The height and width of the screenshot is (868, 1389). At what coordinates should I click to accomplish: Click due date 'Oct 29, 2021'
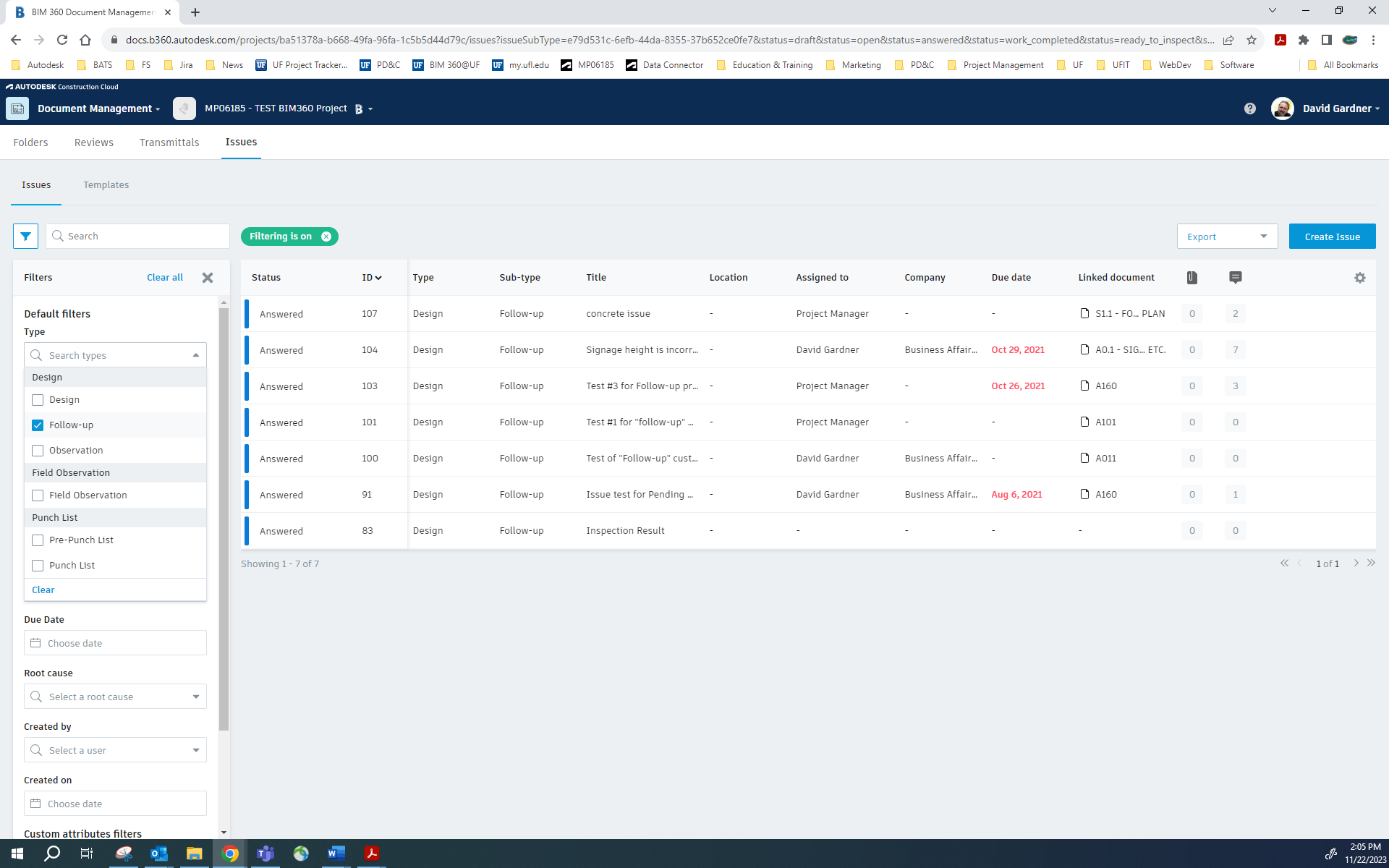click(x=1018, y=350)
